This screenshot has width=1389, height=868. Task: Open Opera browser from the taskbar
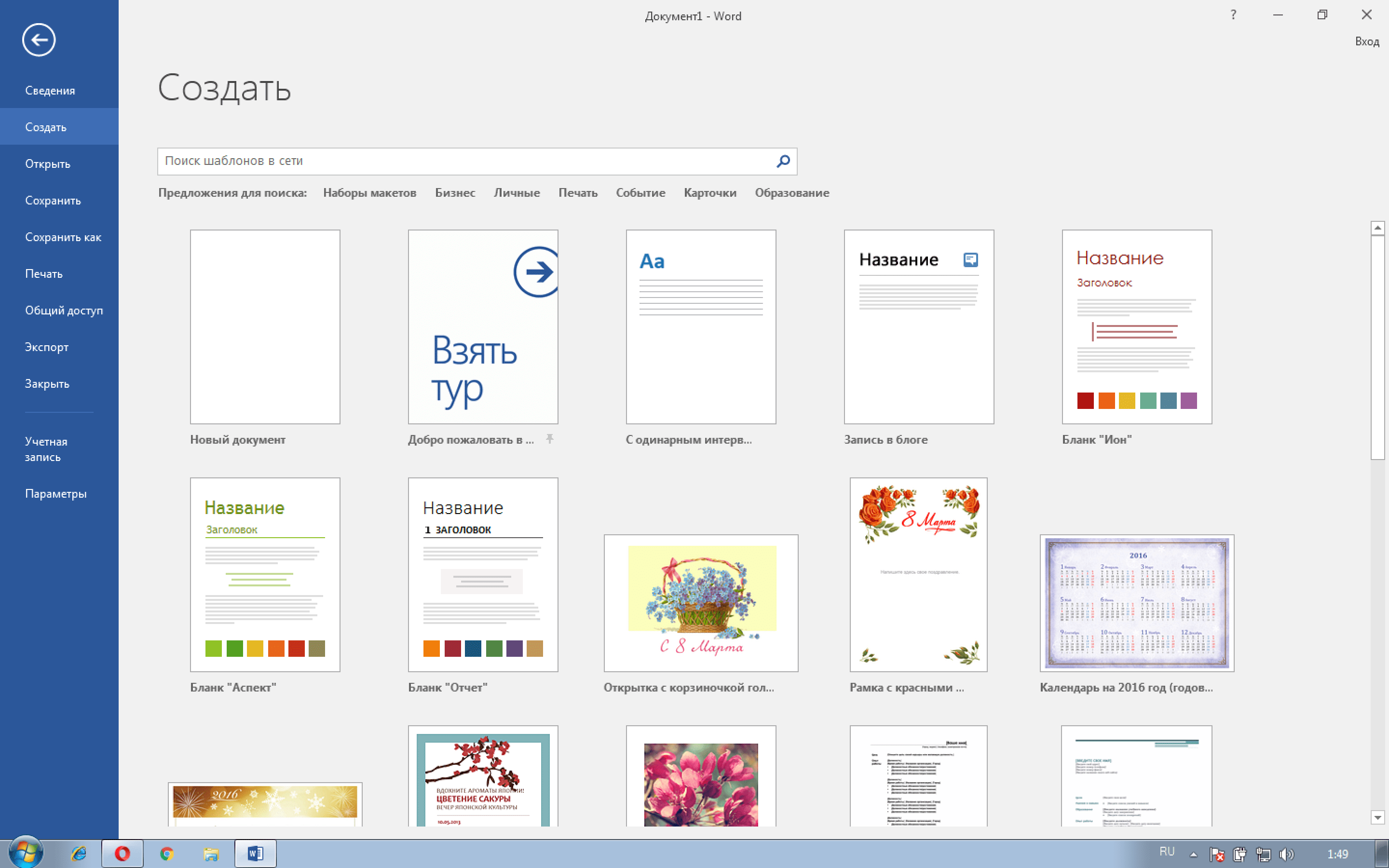click(x=122, y=853)
